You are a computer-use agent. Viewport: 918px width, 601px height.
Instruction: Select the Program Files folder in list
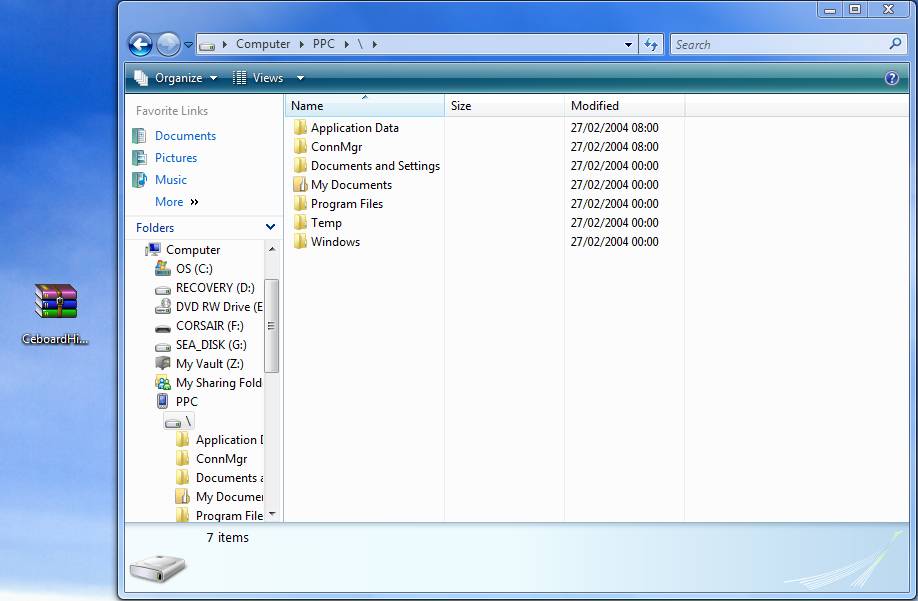346,204
